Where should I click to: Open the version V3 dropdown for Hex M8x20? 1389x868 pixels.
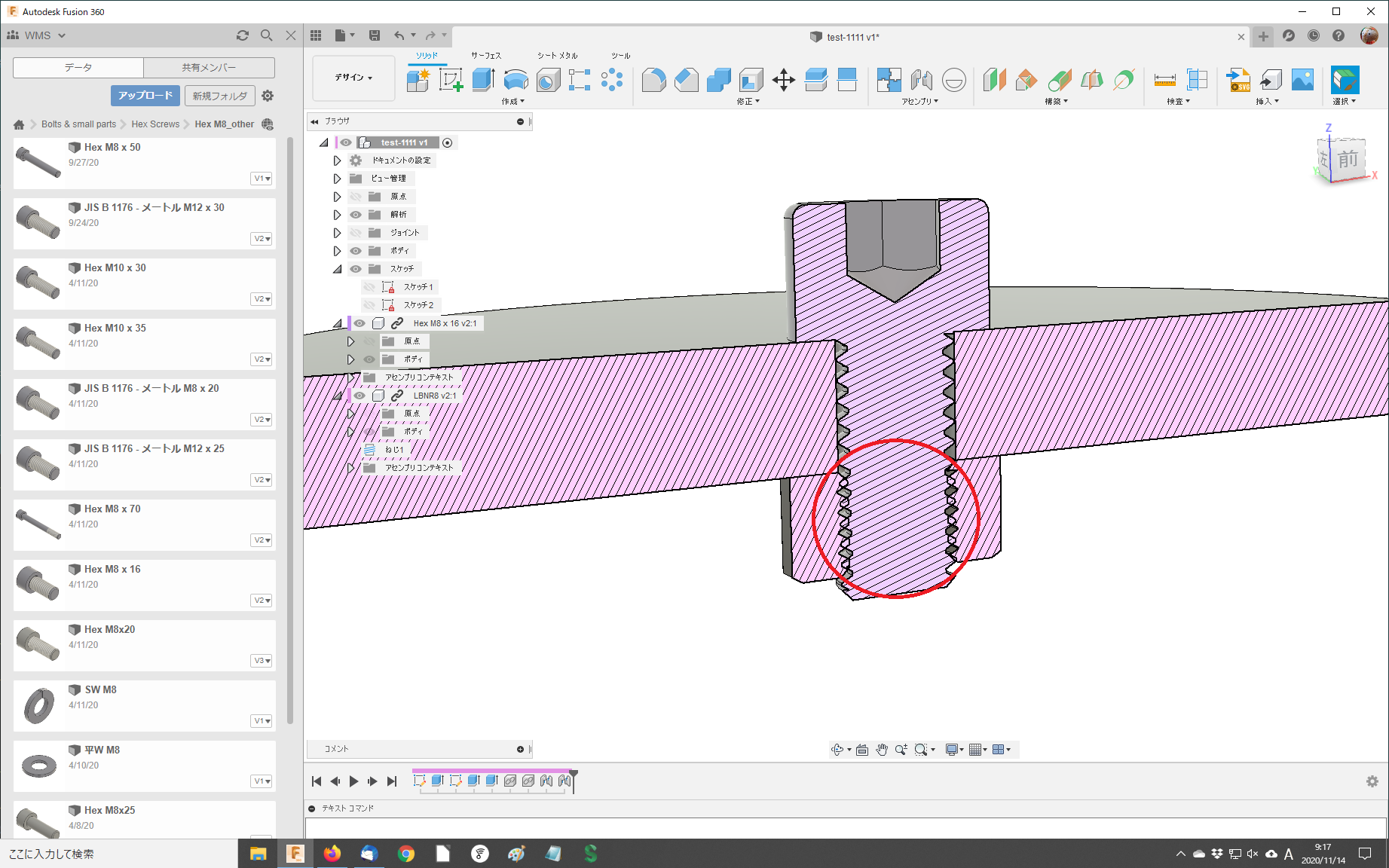[x=262, y=661]
